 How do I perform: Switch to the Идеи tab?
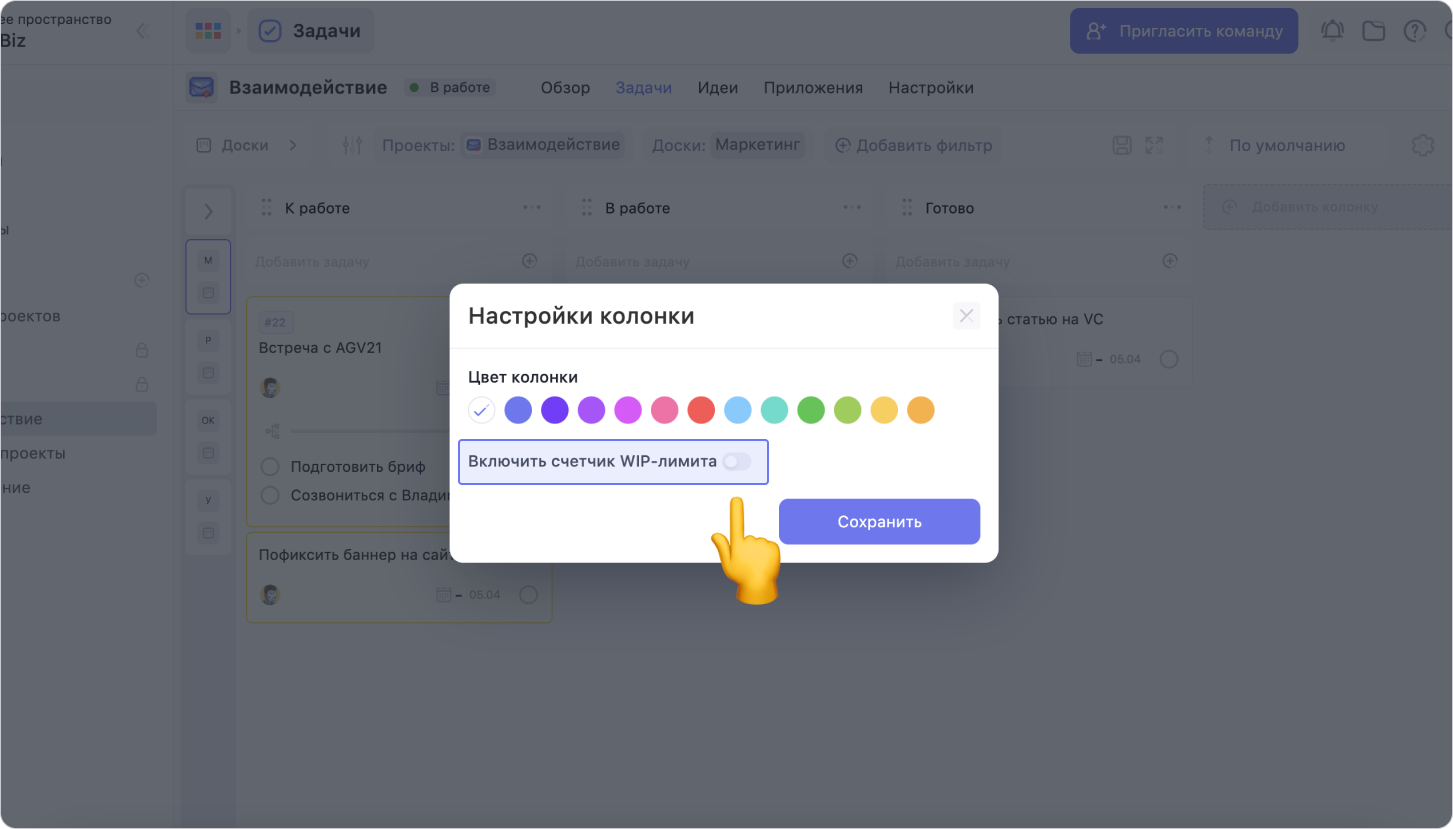click(718, 88)
